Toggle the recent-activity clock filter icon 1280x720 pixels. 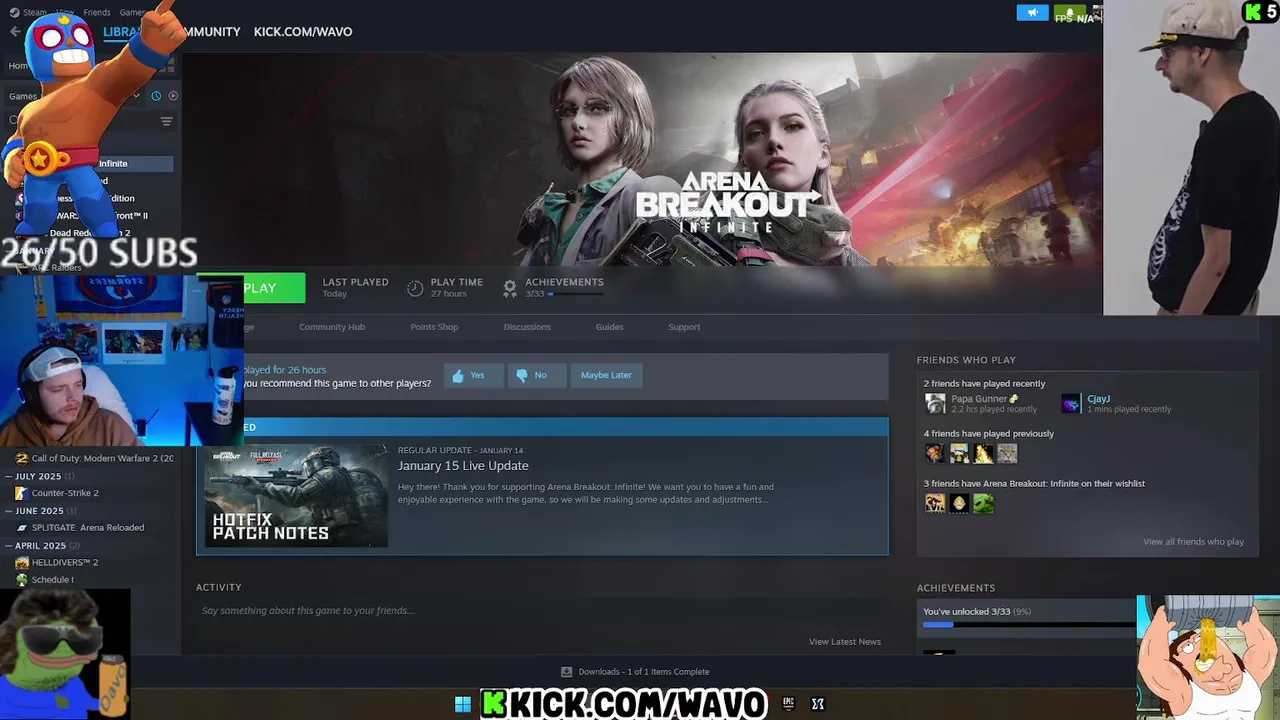[x=156, y=96]
